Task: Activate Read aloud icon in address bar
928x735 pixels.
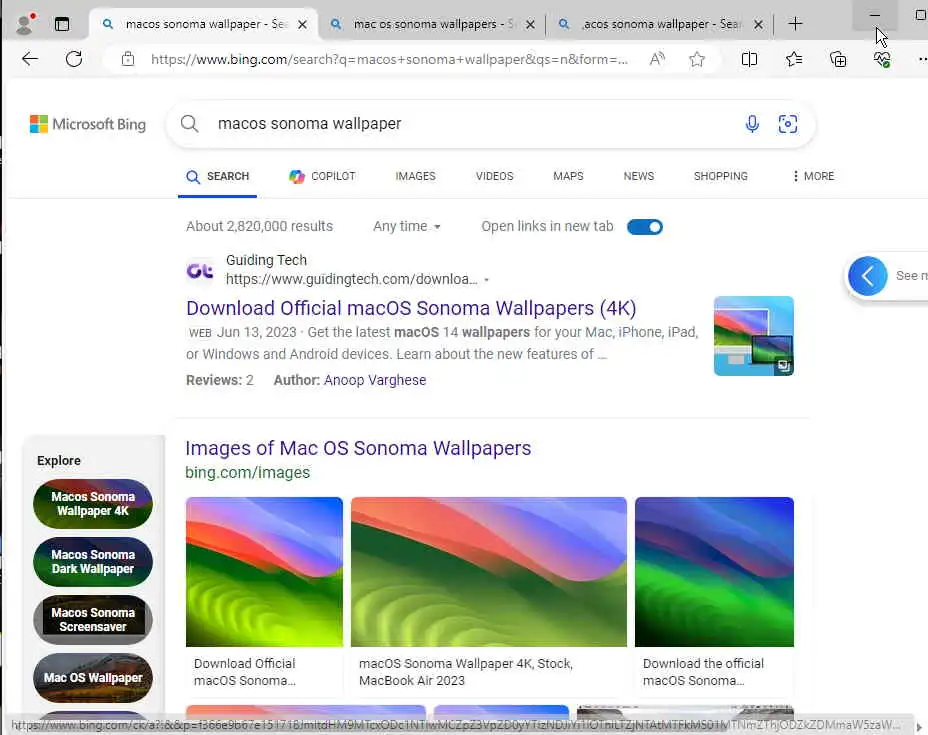Action: point(657,59)
